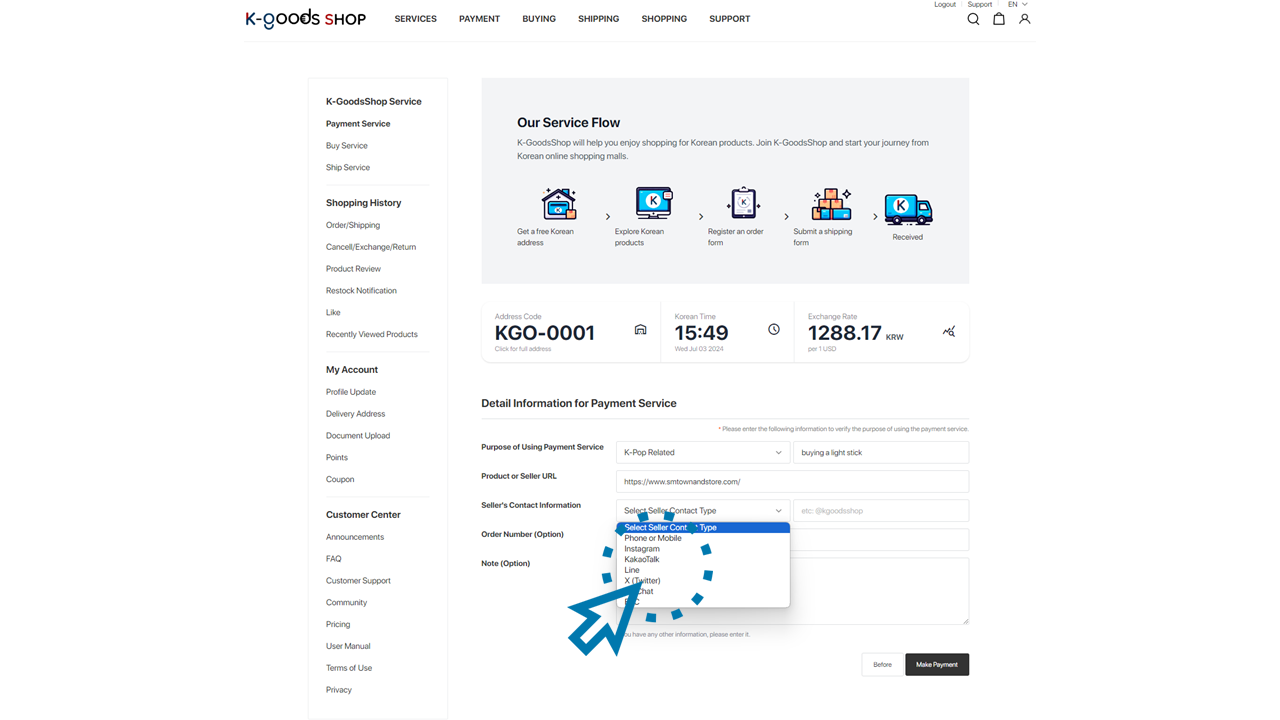Click the K-Goods Shop logo
The height and width of the screenshot is (720, 1280).
click(306, 19)
